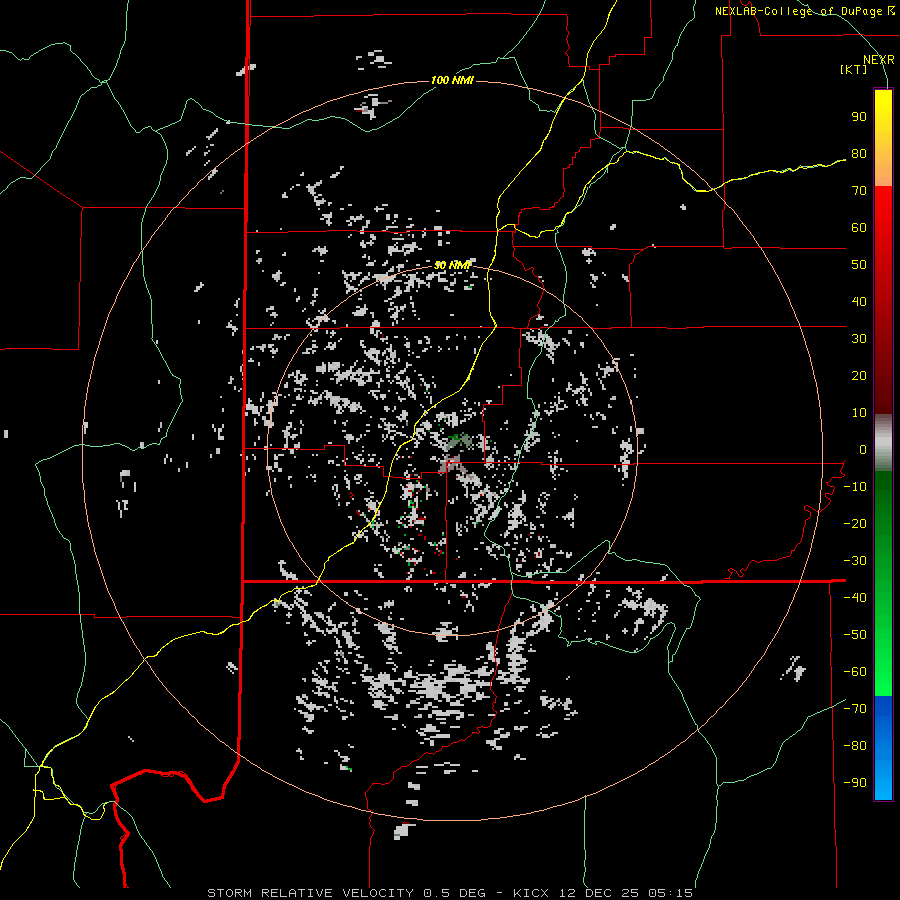Select the positive 70 scale value
The height and width of the screenshot is (900, 900).
pos(859,191)
